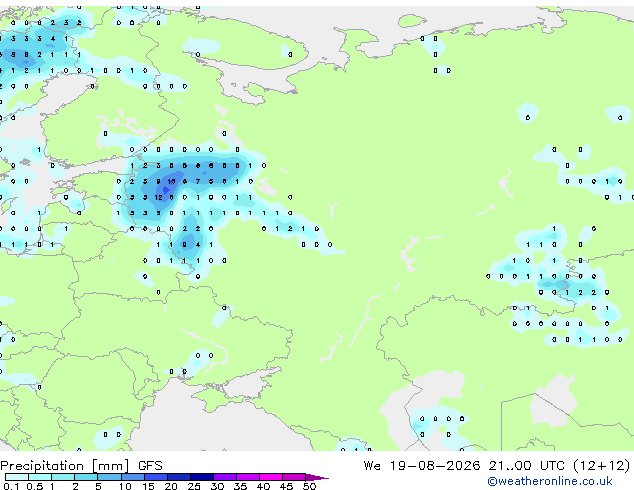Screen dimensions: 634x490
Task: Click the purple swatch between 35 and 40
Action: pos(247,477)
